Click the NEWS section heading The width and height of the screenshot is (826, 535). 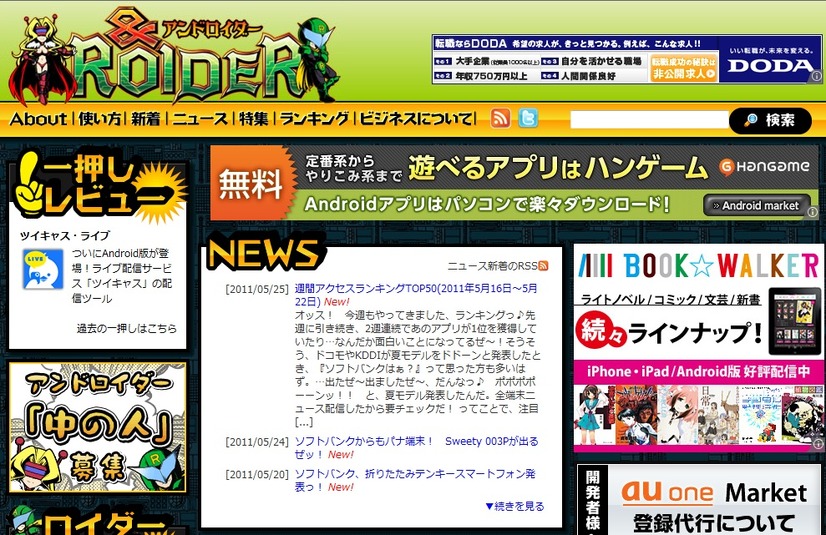pyautogui.click(x=265, y=252)
